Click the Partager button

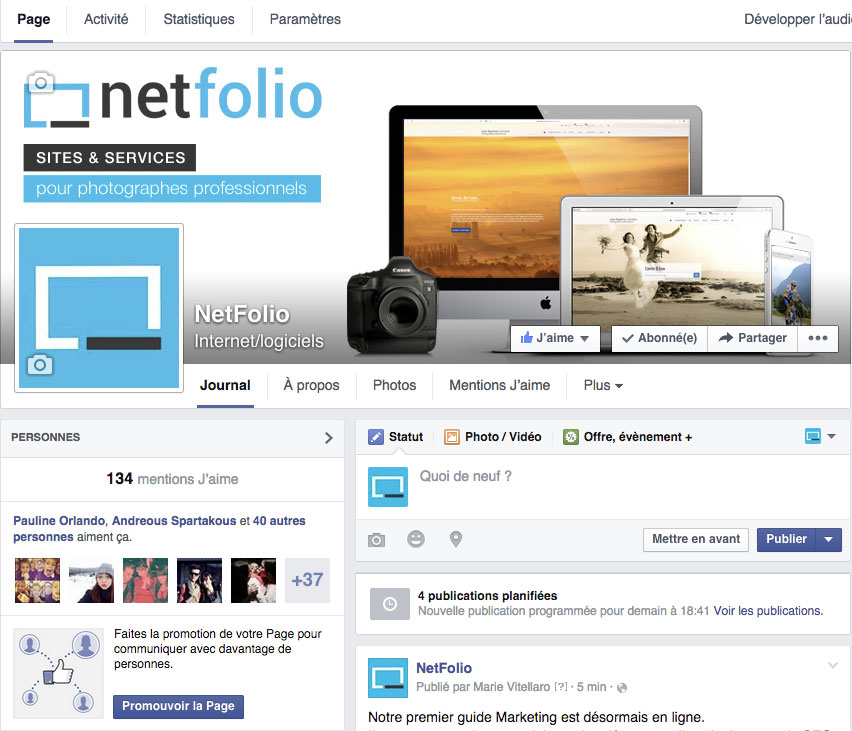click(x=753, y=339)
